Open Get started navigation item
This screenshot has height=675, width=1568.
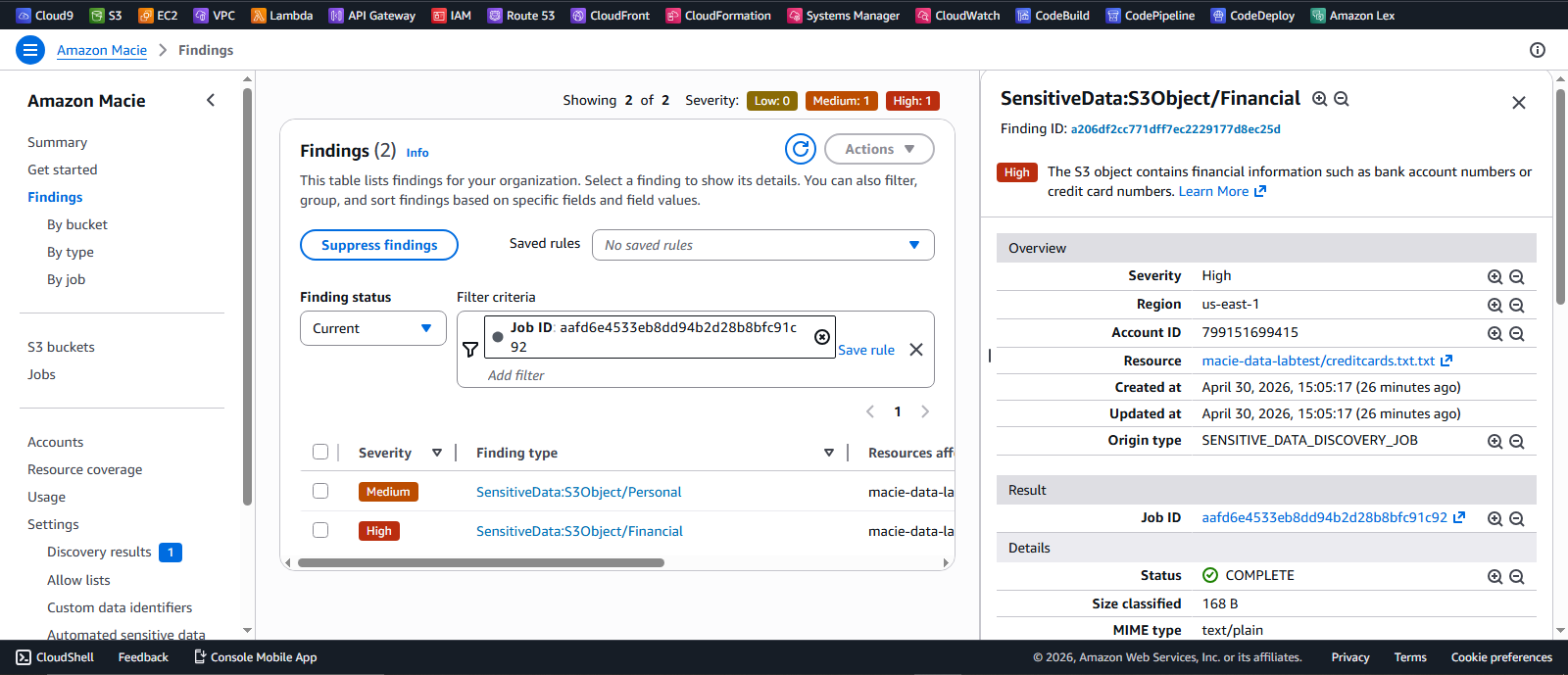pyautogui.click(x=63, y=169)
